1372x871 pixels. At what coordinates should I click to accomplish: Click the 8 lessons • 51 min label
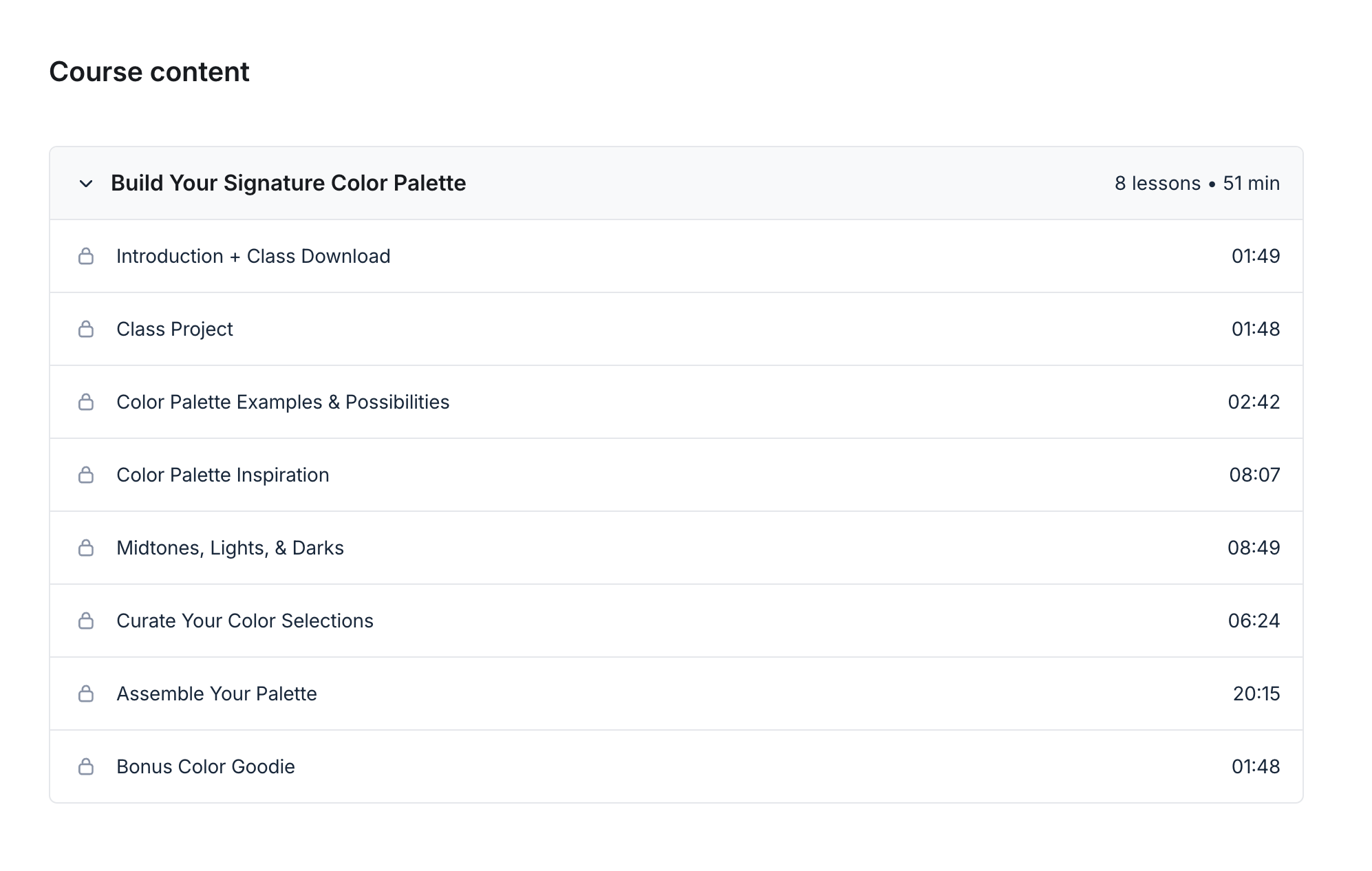(x=1197, y=183)
